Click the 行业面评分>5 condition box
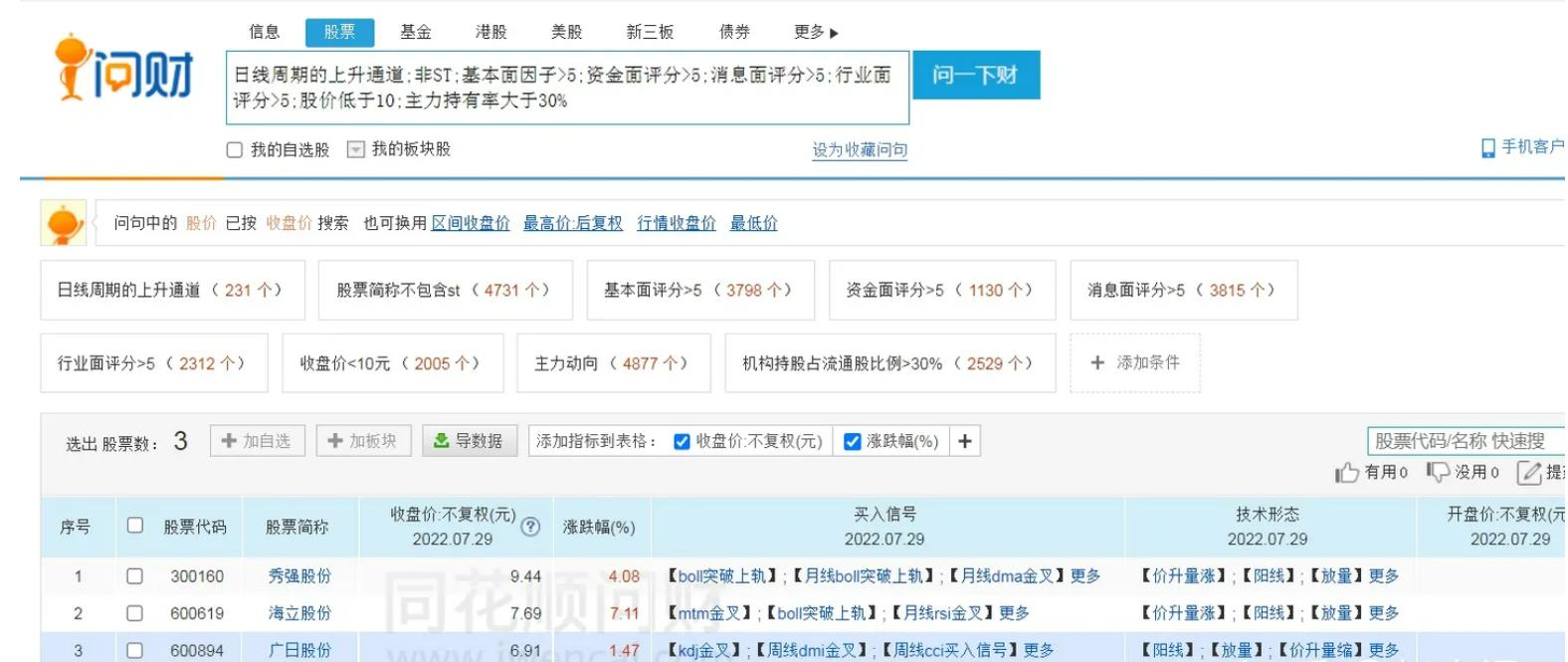The image size is (1568, 662). (x=154, y=363)
